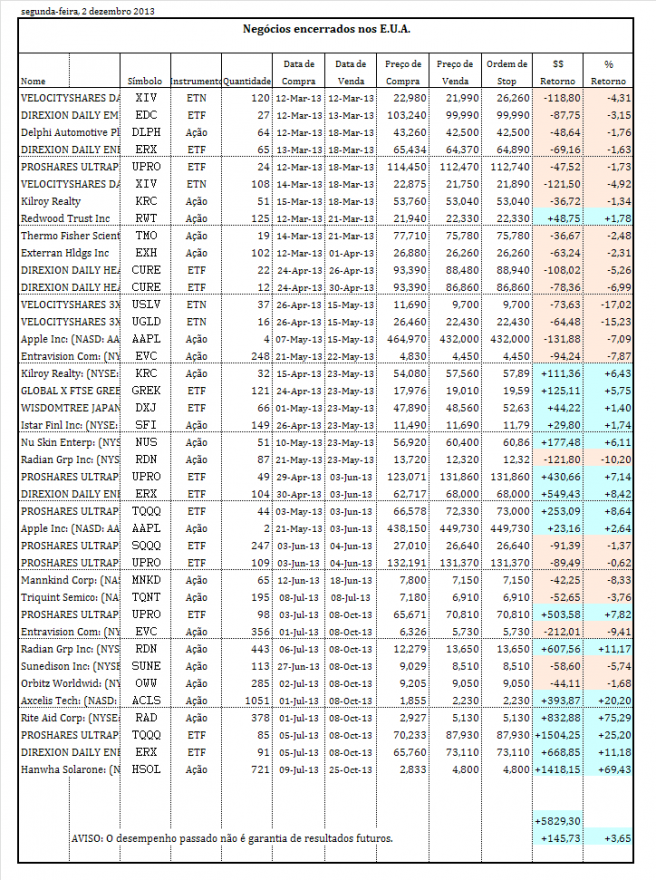The height and width of the screenshot is (880, 656).
Task: Select the 'TMO' symbol cell
Action: click(x=146, y=236)
